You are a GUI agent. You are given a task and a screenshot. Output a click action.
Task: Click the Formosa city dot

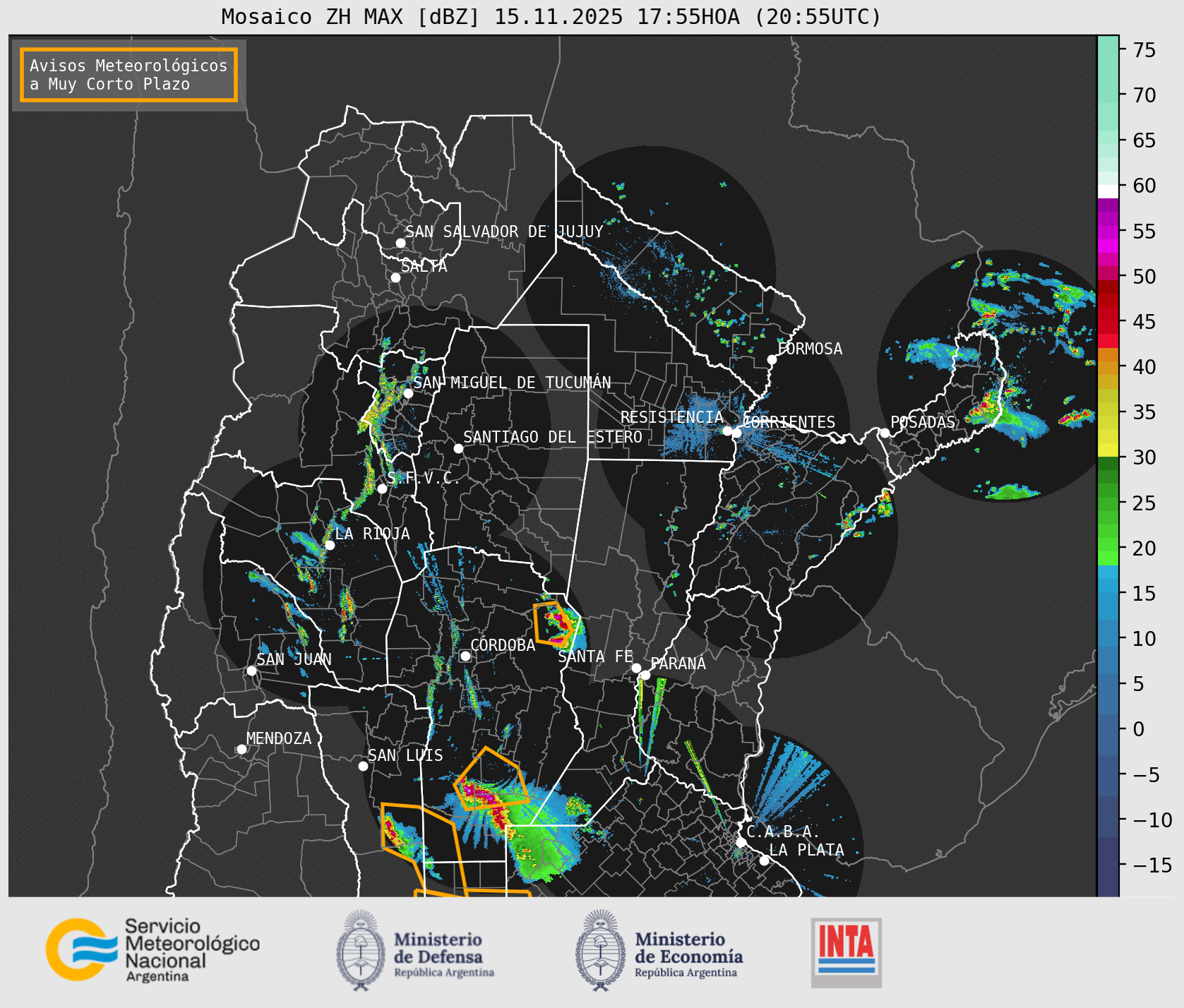[x=772, y=359]
